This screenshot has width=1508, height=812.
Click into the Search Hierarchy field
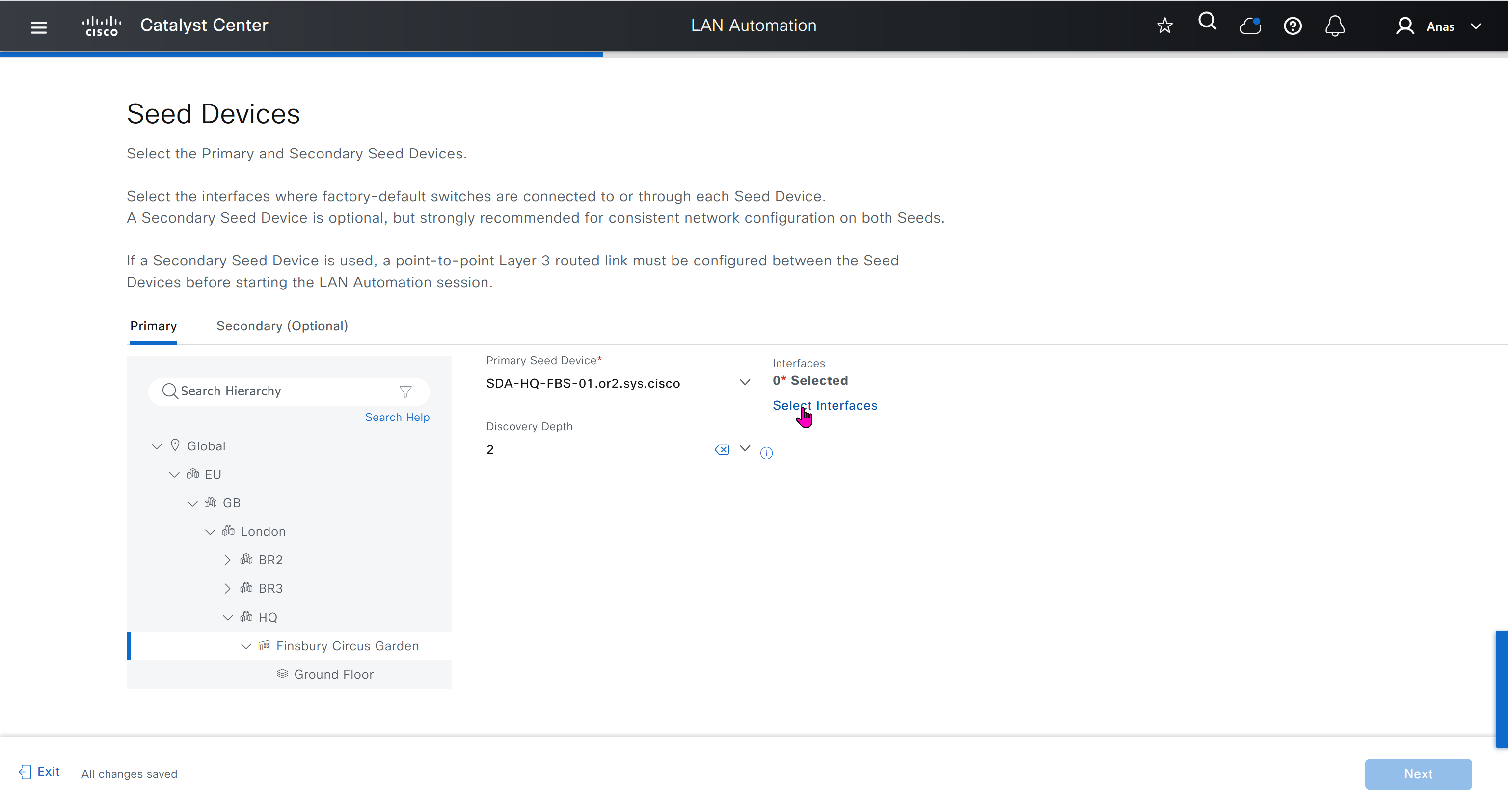tap(281, 392)
